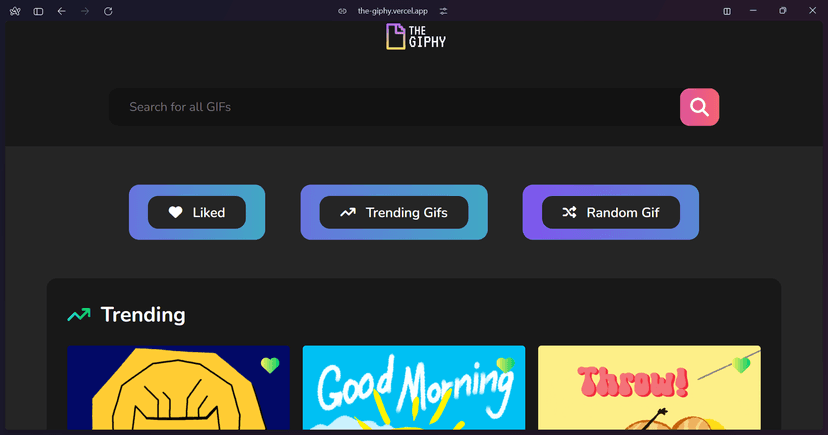This screenshot has height=435, width=828.
Task: Click The Giphy logo at top
Action: coord(416,37)
